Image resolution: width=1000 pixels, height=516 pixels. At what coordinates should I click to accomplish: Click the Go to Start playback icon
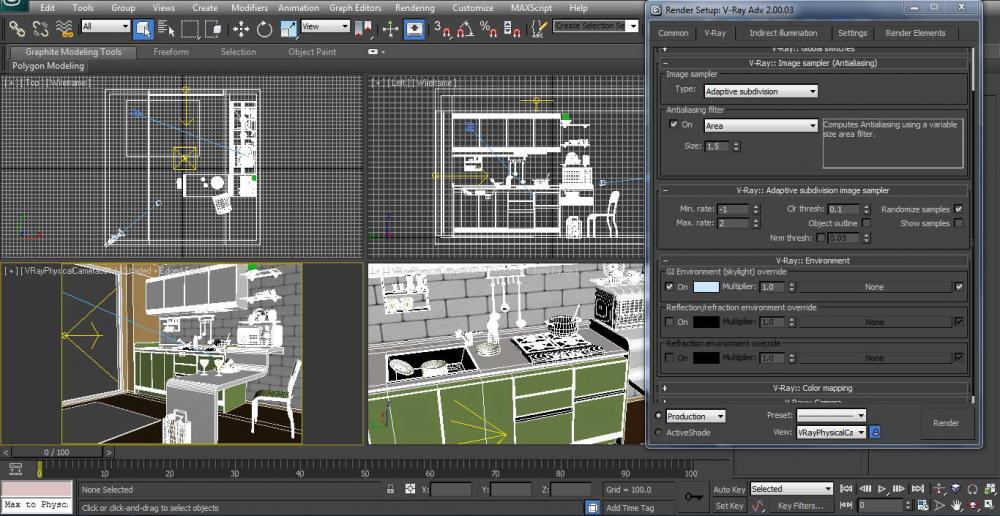[846, 489]
